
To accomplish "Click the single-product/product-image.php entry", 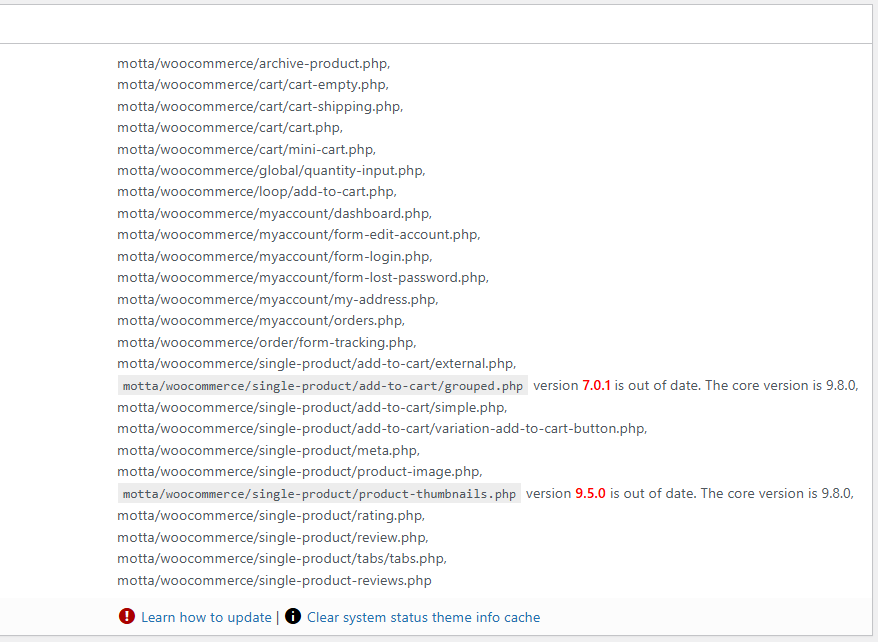I will (300, 472).
